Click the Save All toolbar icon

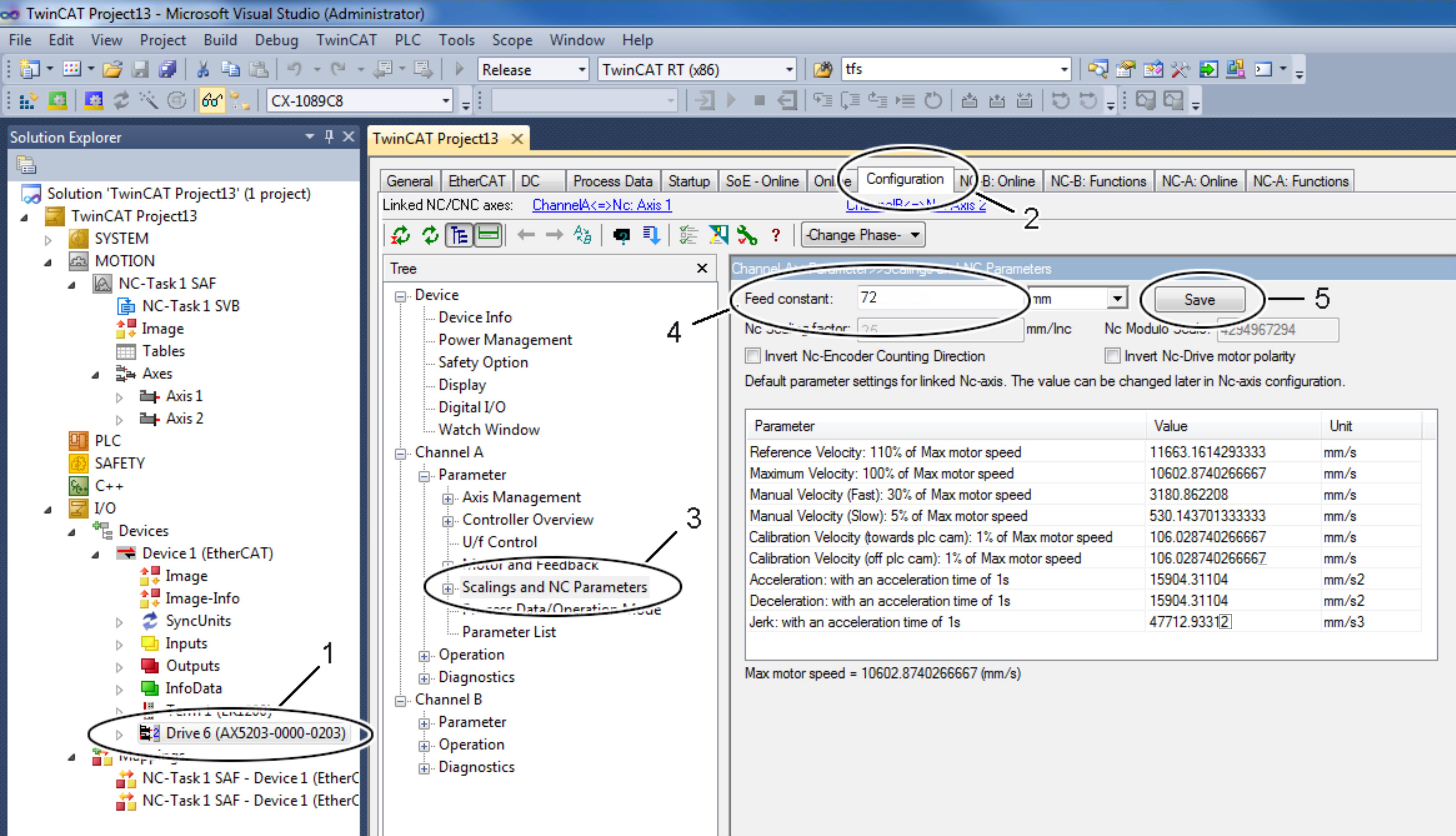[168, 70]
